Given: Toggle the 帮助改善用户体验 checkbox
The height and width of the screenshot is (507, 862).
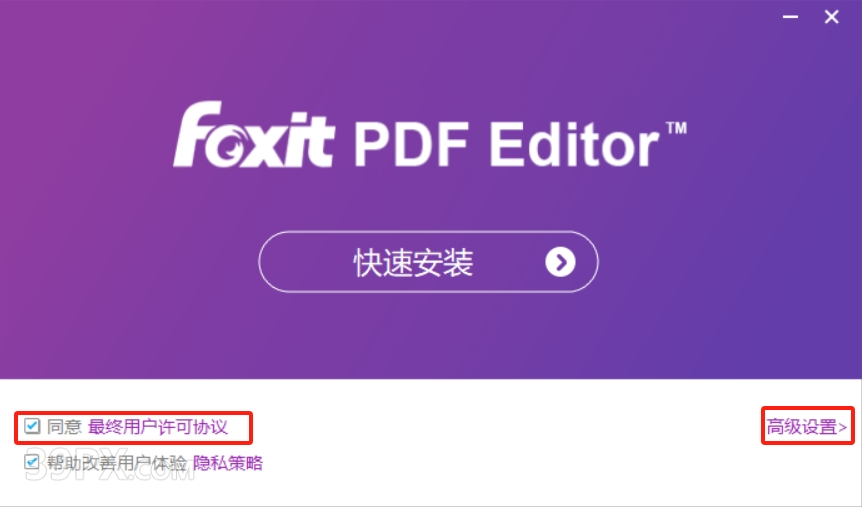Looking at the screenshot, I should tap(32, 462).
